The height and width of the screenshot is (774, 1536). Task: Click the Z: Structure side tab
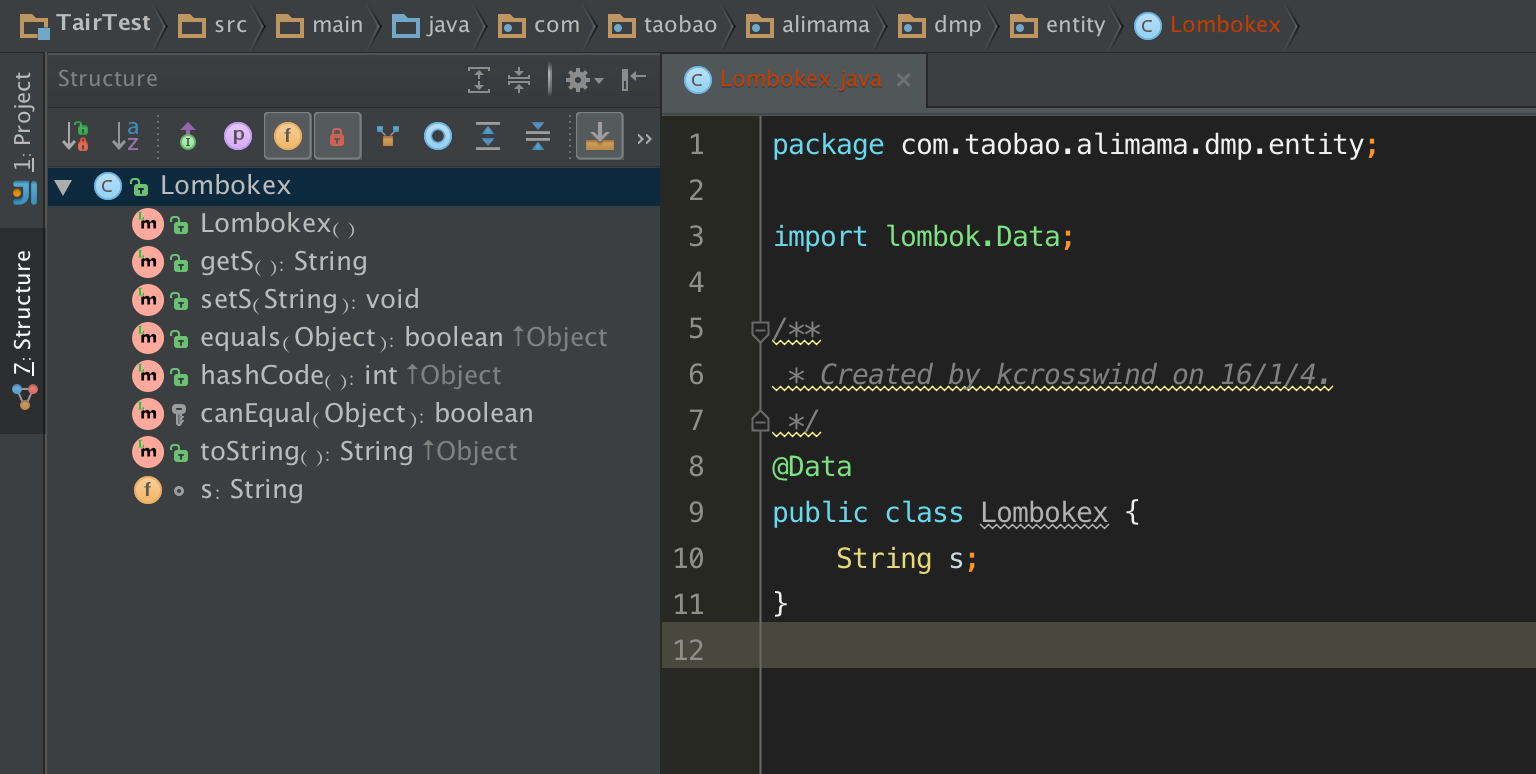(22, 331)
